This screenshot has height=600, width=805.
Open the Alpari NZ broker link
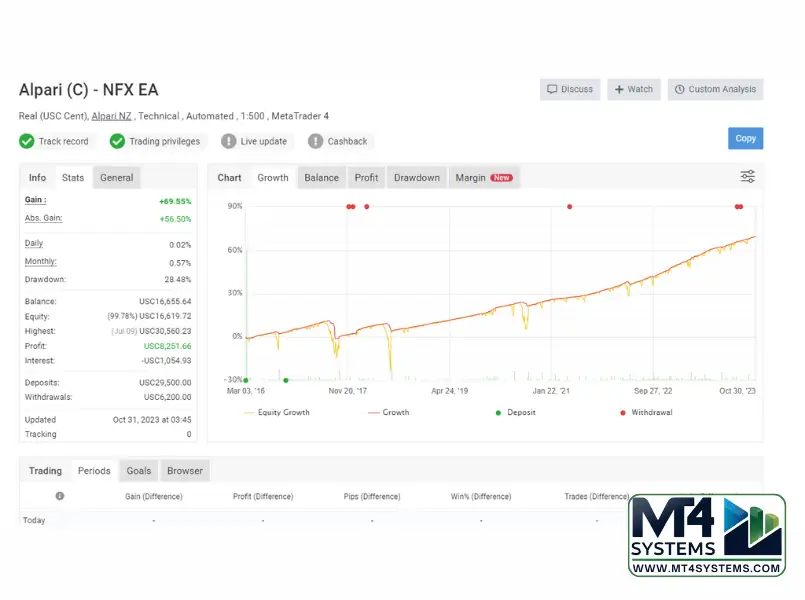click(x=111, y=116)
